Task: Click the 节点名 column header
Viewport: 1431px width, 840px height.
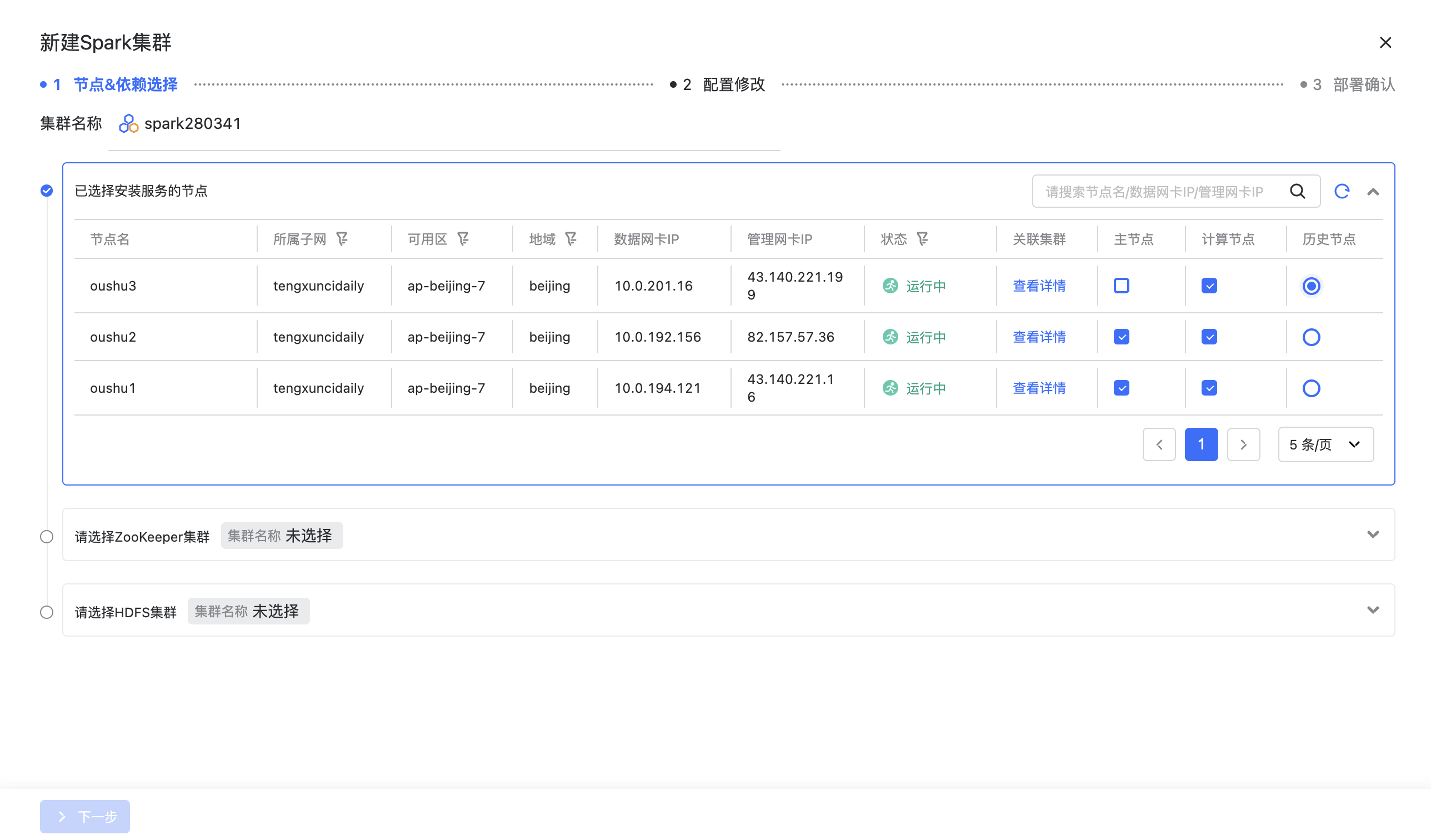Action: [x=110, y=239]
